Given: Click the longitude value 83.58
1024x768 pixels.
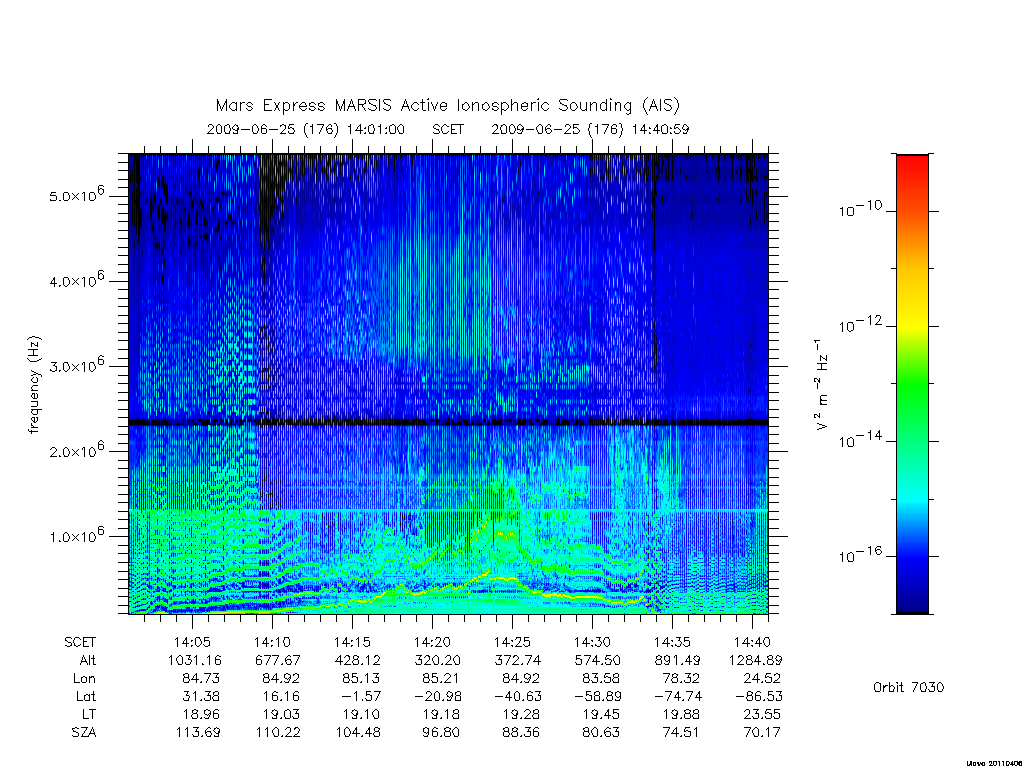Looking at the screenshot, I should click(x=601, y=679).
